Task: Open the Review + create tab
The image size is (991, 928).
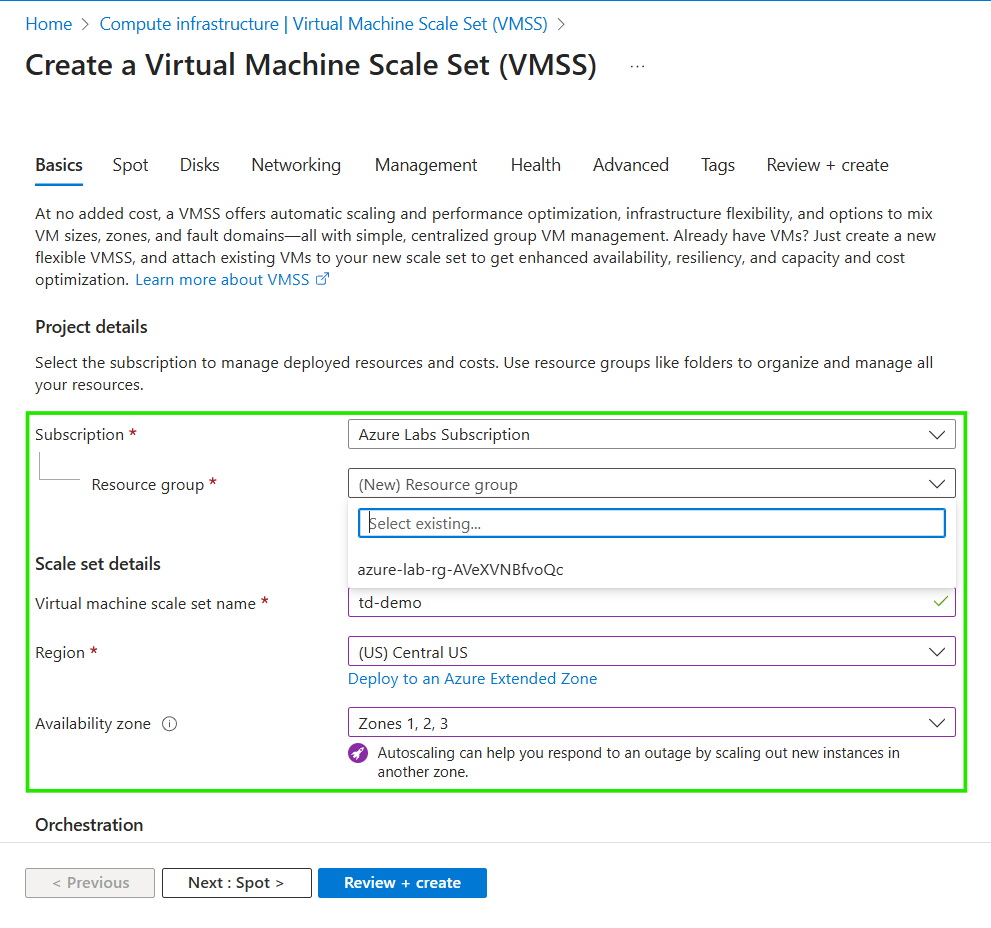Action: tap(827, 165)
